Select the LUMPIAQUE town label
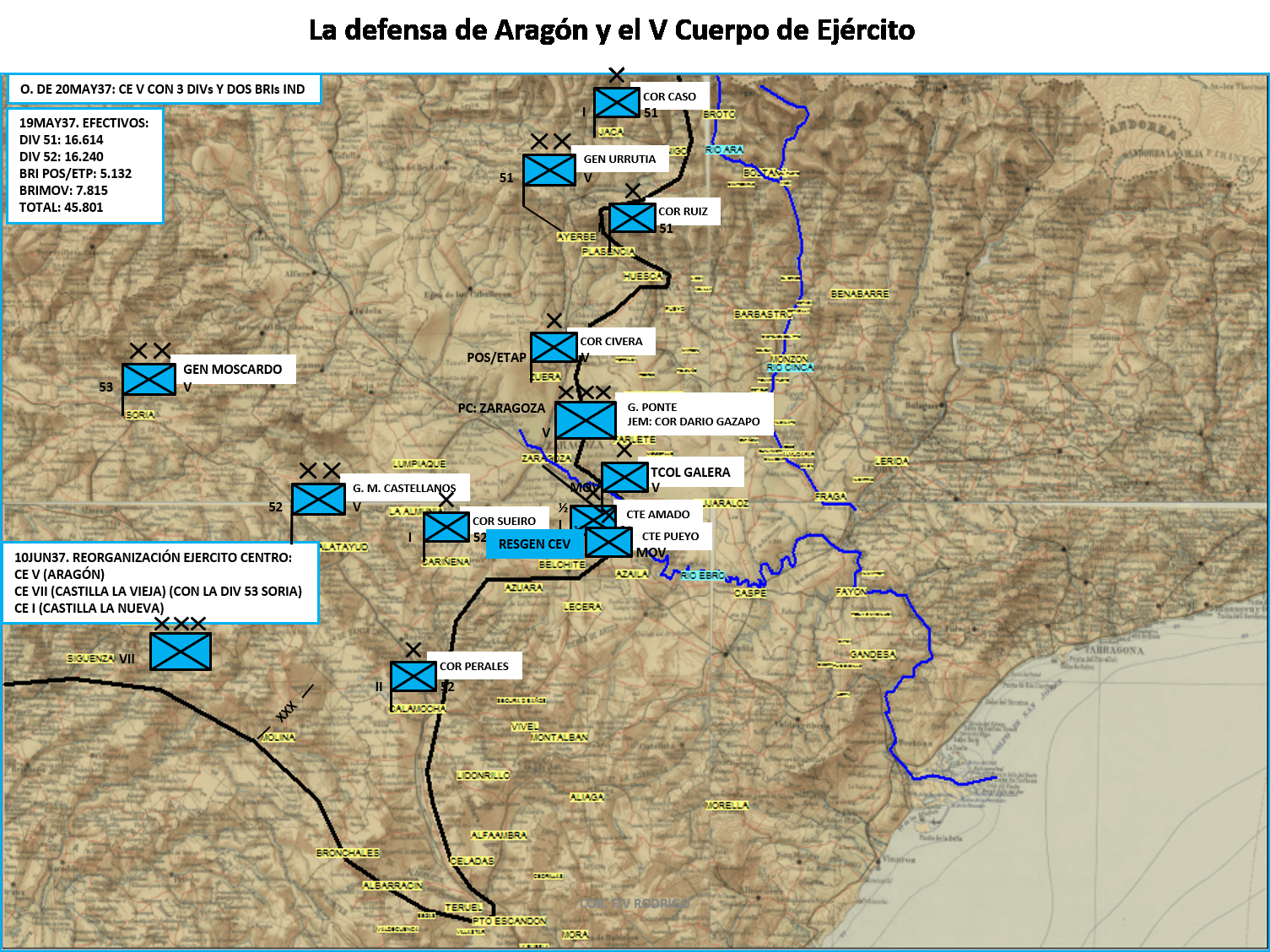The width and height of the screenshot is (1270, 952). click(419, 463)
